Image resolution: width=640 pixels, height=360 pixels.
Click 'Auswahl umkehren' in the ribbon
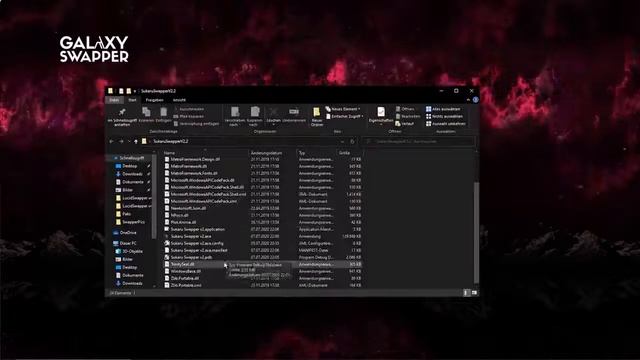[445, 124]
